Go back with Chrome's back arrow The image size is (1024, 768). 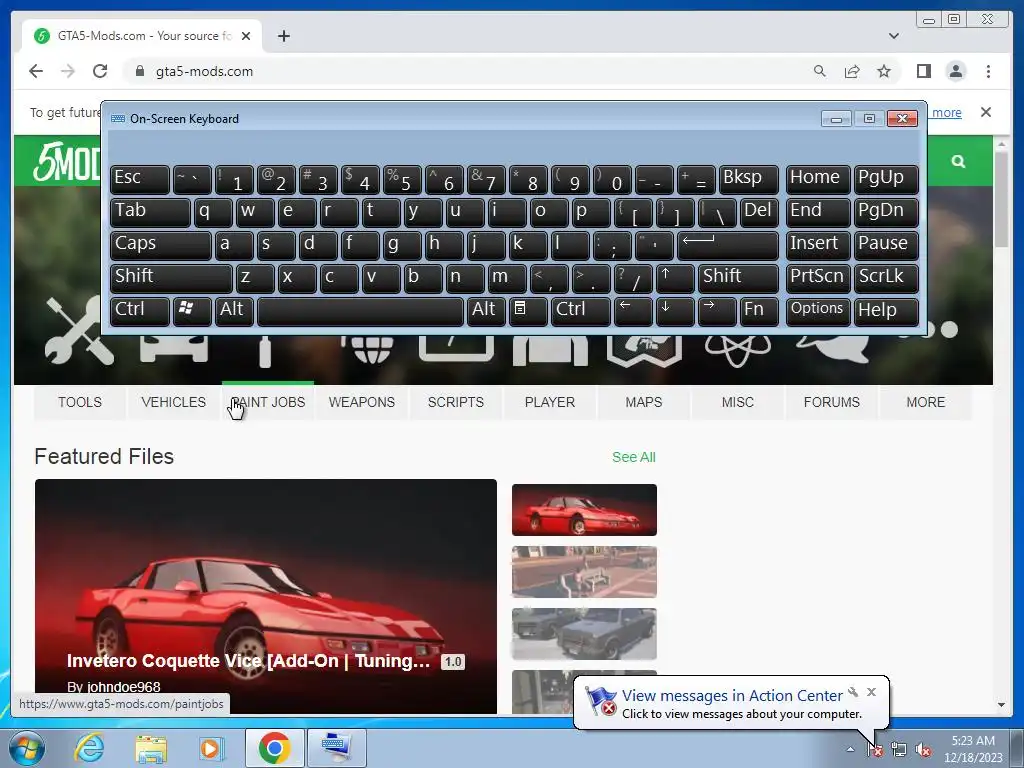point(36,71)
